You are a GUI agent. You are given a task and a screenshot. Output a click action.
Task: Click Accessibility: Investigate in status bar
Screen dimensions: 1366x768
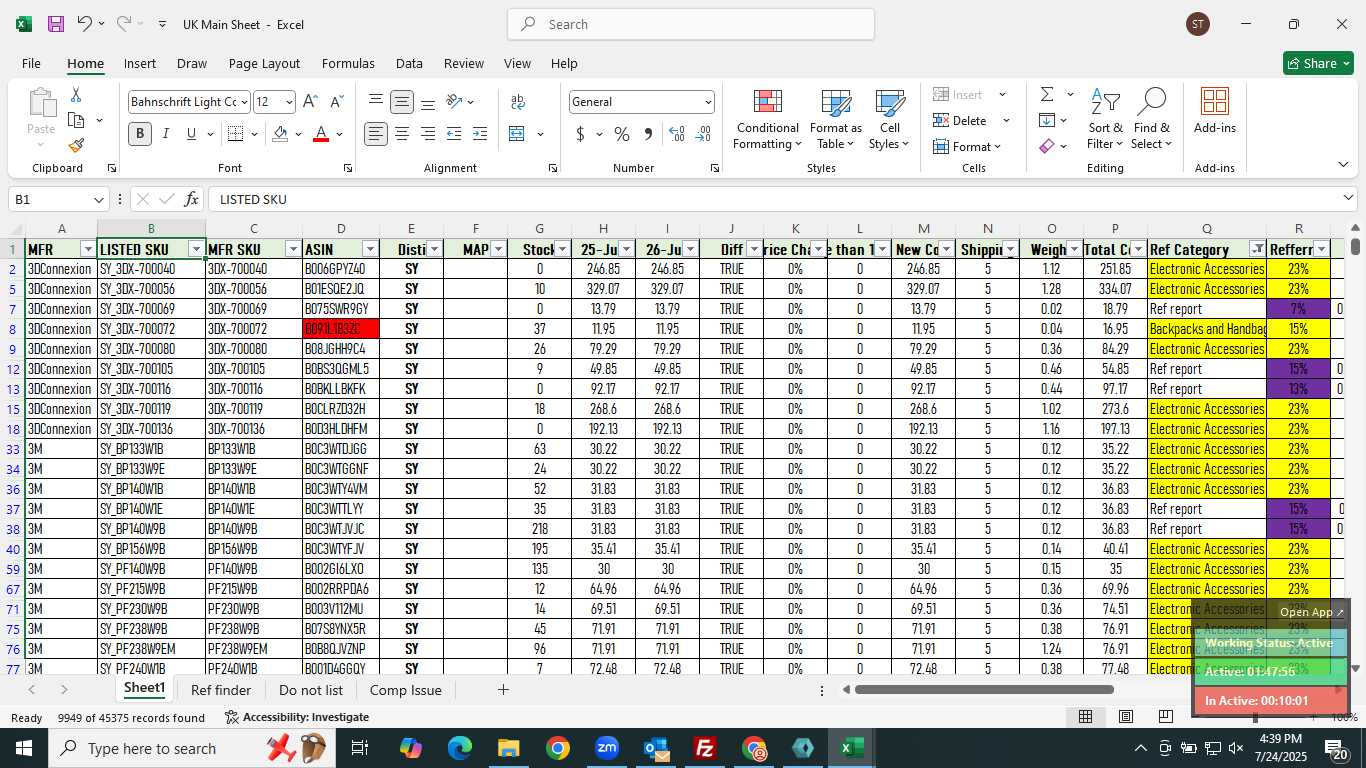[297, 717]
